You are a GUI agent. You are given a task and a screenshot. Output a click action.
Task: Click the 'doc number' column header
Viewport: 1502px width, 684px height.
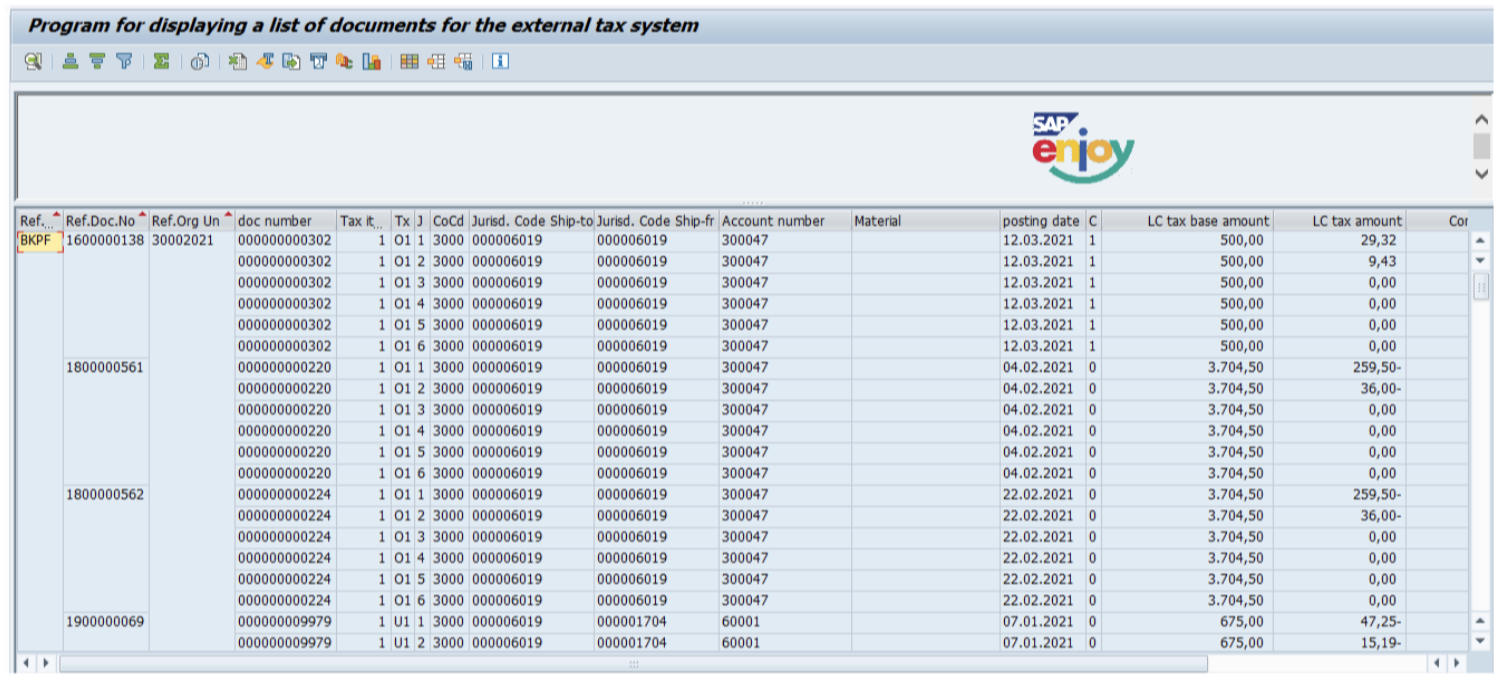(x=275, y=221)
